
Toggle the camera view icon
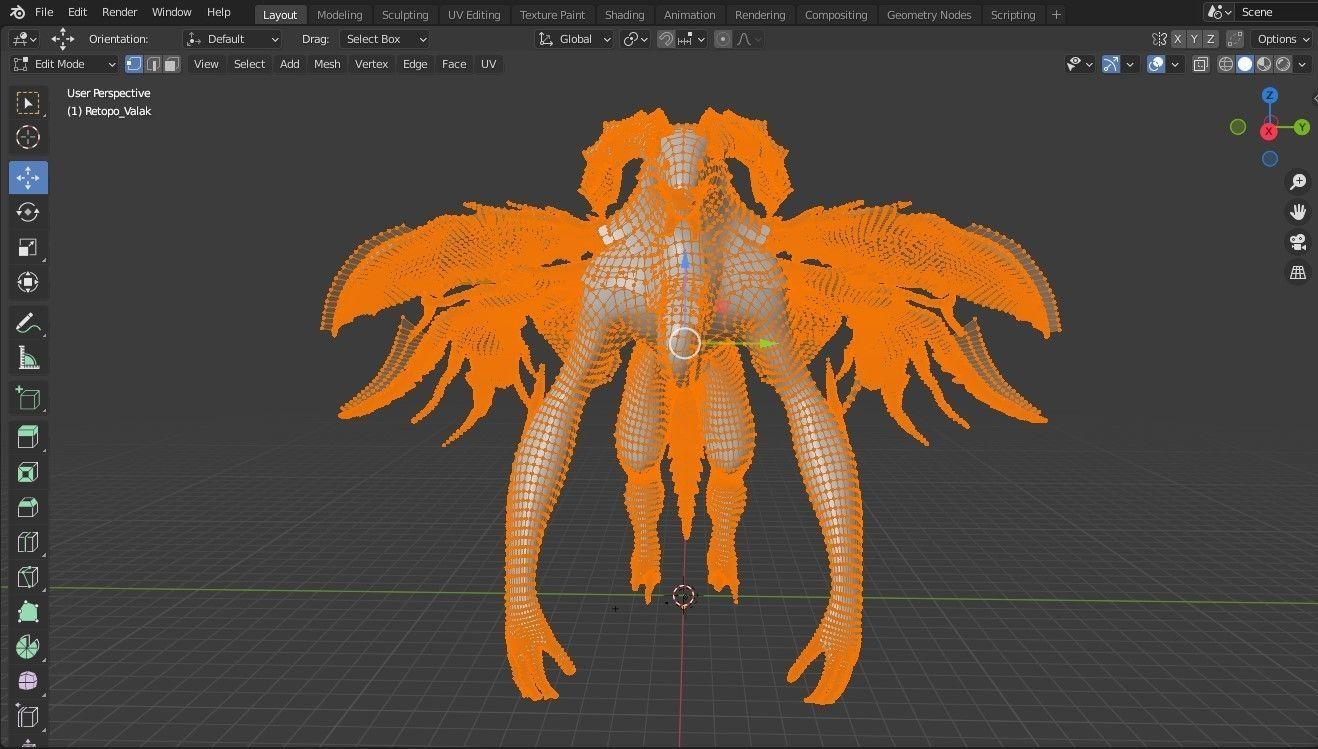pyautogui.click(x=1298, y=242)
